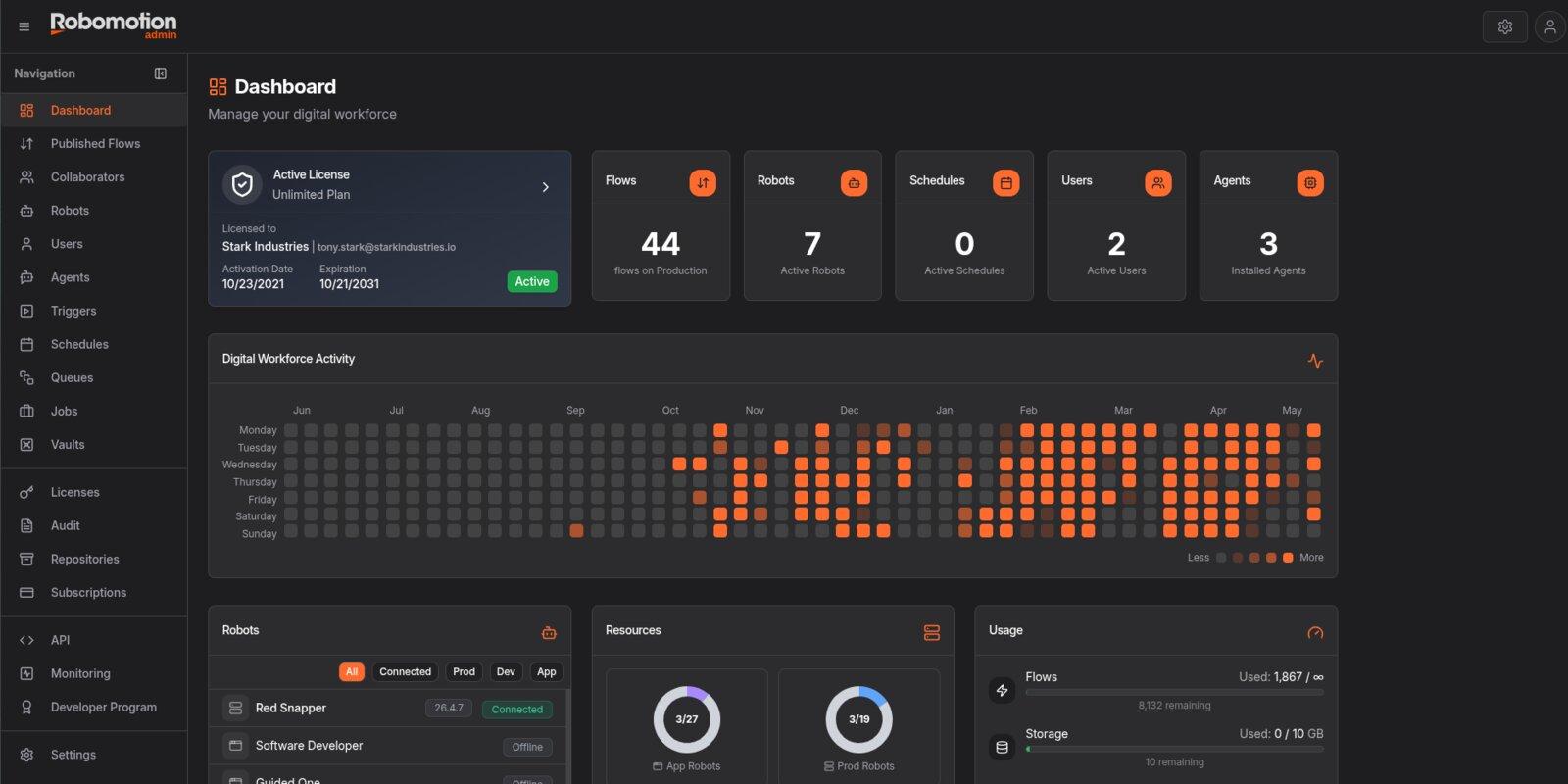Open Triggers in sidebar
This screenshot has height=784, width=1568.
coord(94,311)
